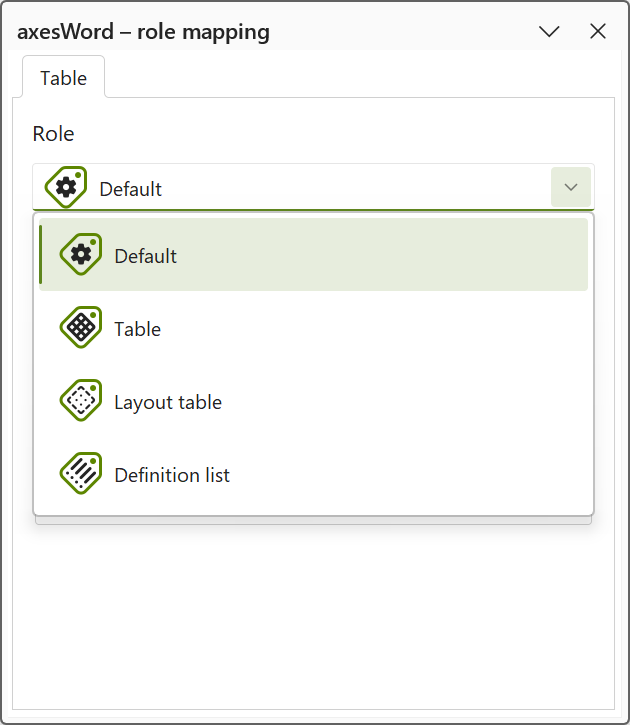This screenshot has width=630, height=725.
Task: Click the Role label text
Action: 53,134
